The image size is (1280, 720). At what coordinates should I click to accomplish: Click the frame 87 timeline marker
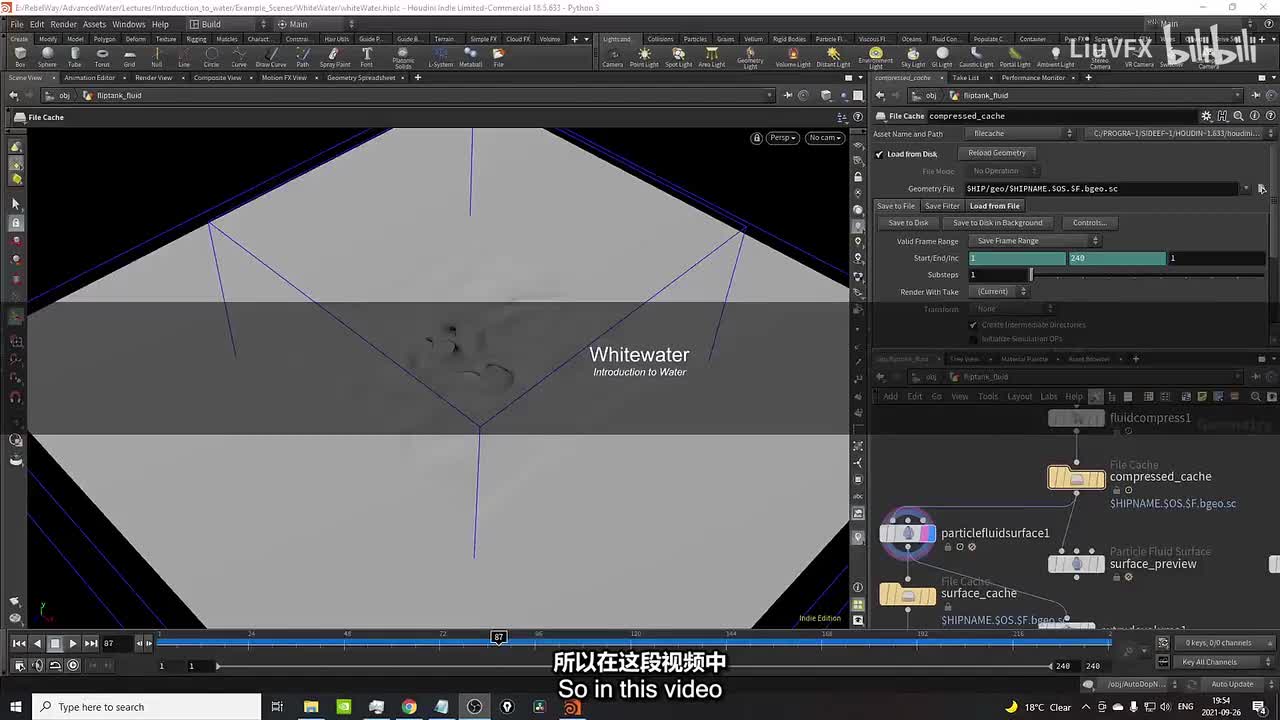coord(498,637)
